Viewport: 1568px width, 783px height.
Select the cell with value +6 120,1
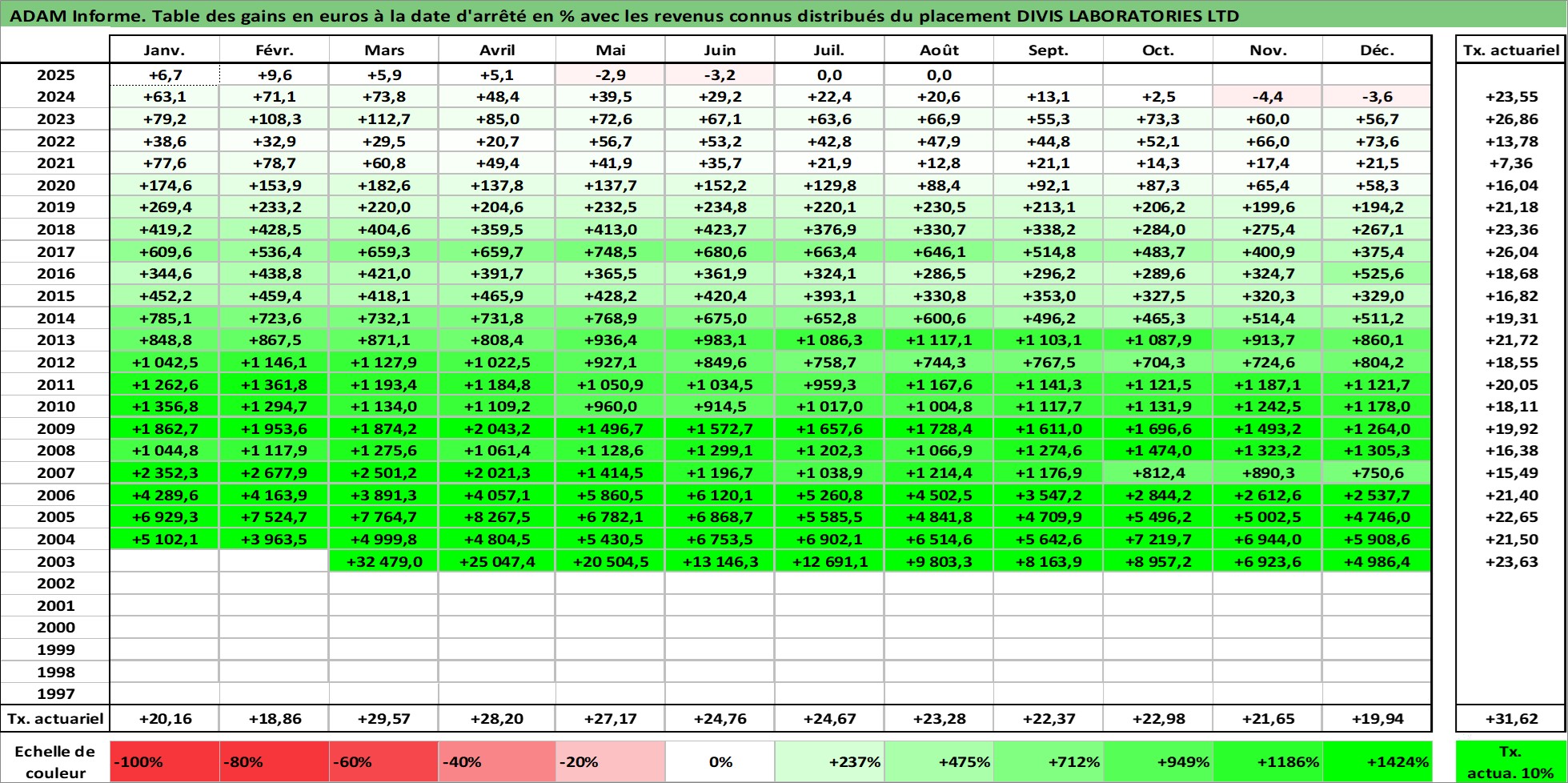(720, 495)
